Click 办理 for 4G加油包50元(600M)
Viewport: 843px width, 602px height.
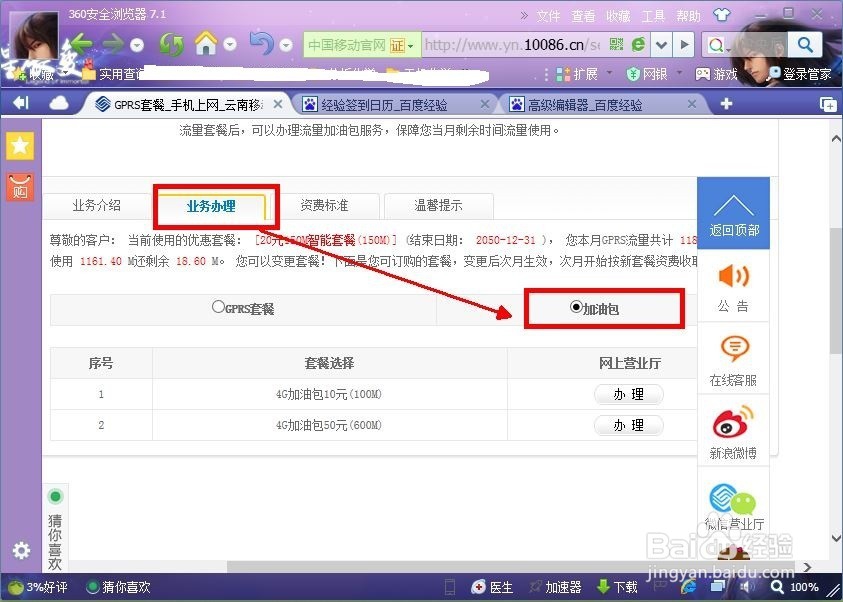[628, 426]
